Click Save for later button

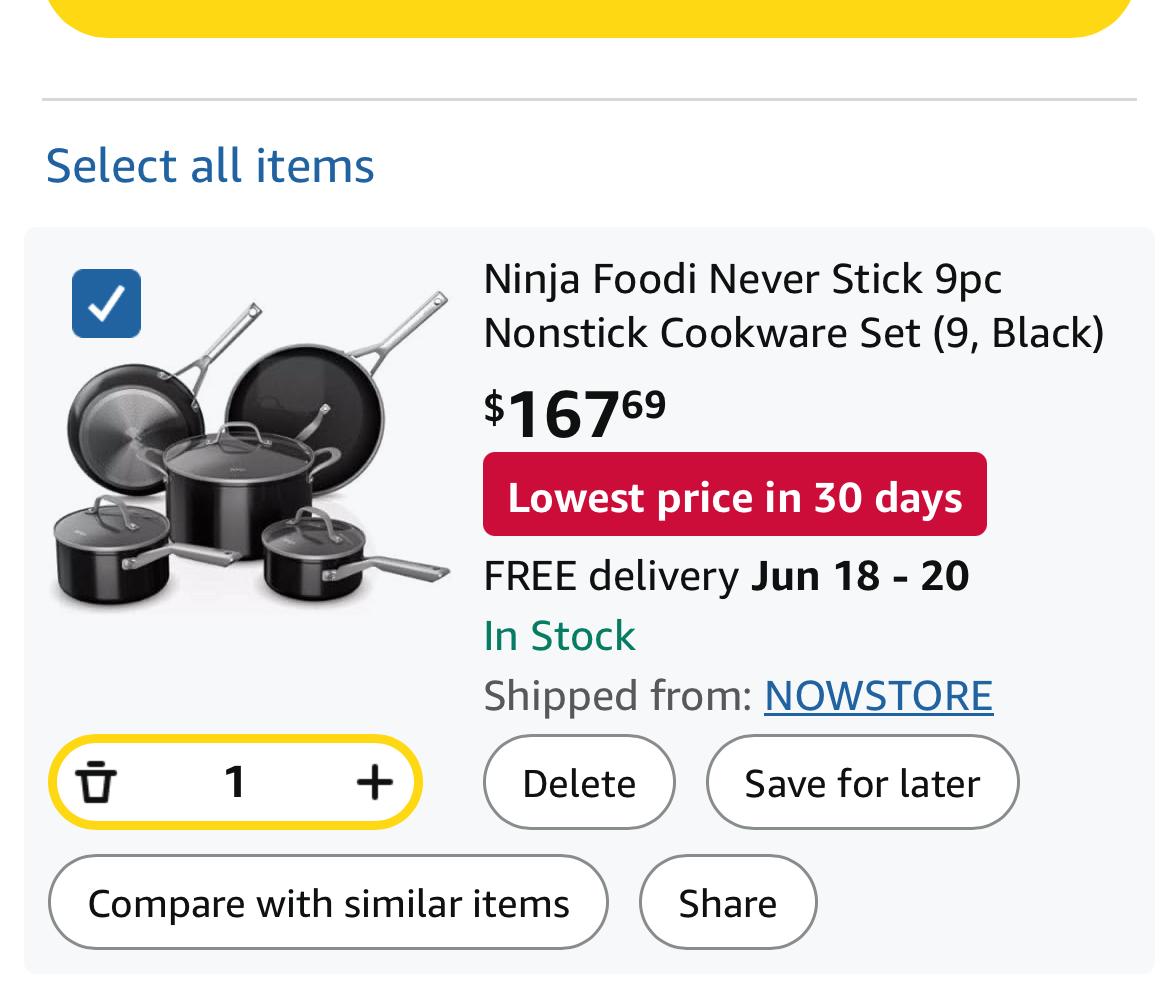pos(863,782)
